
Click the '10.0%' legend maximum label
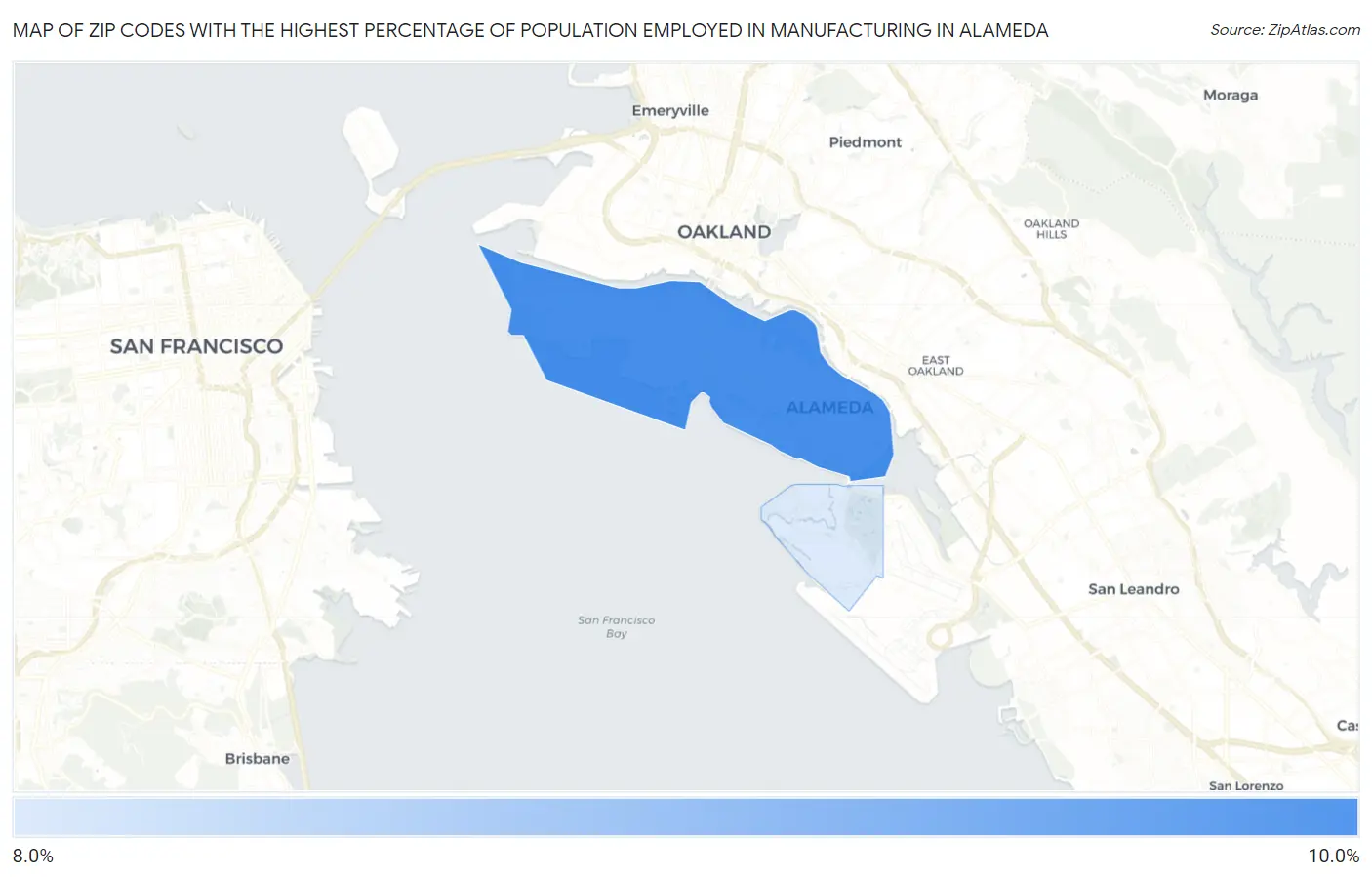[x=1333, y=856]
